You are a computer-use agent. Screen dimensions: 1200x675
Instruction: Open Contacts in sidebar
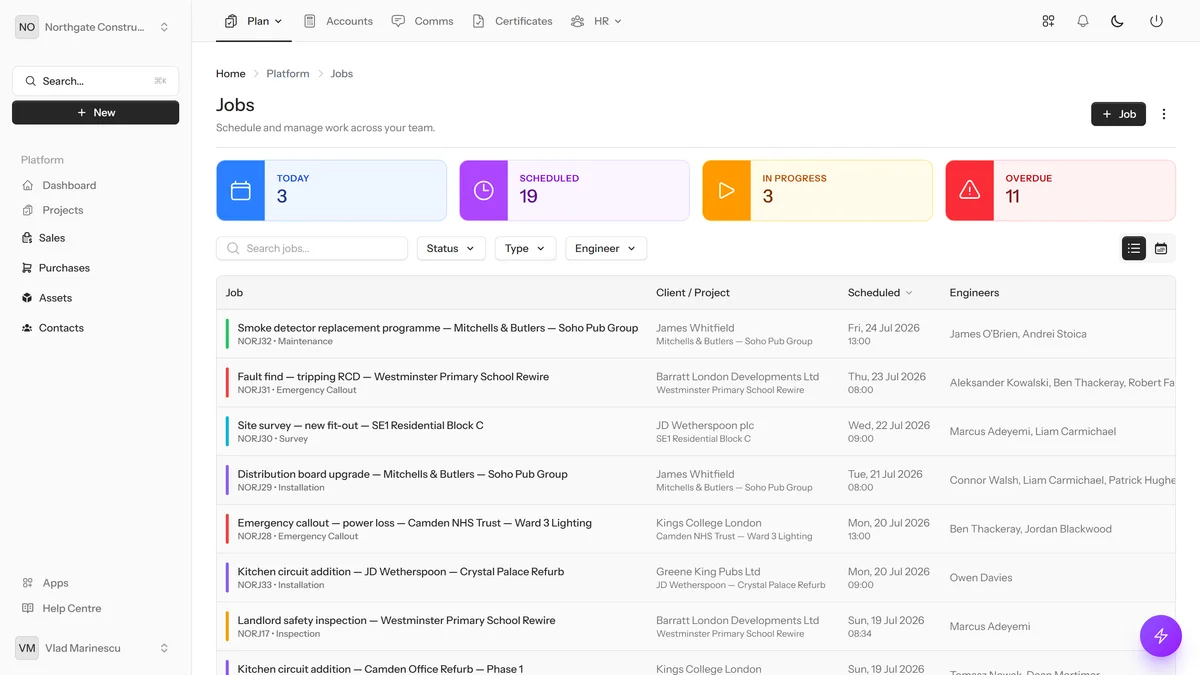click(x=61, y=328)
